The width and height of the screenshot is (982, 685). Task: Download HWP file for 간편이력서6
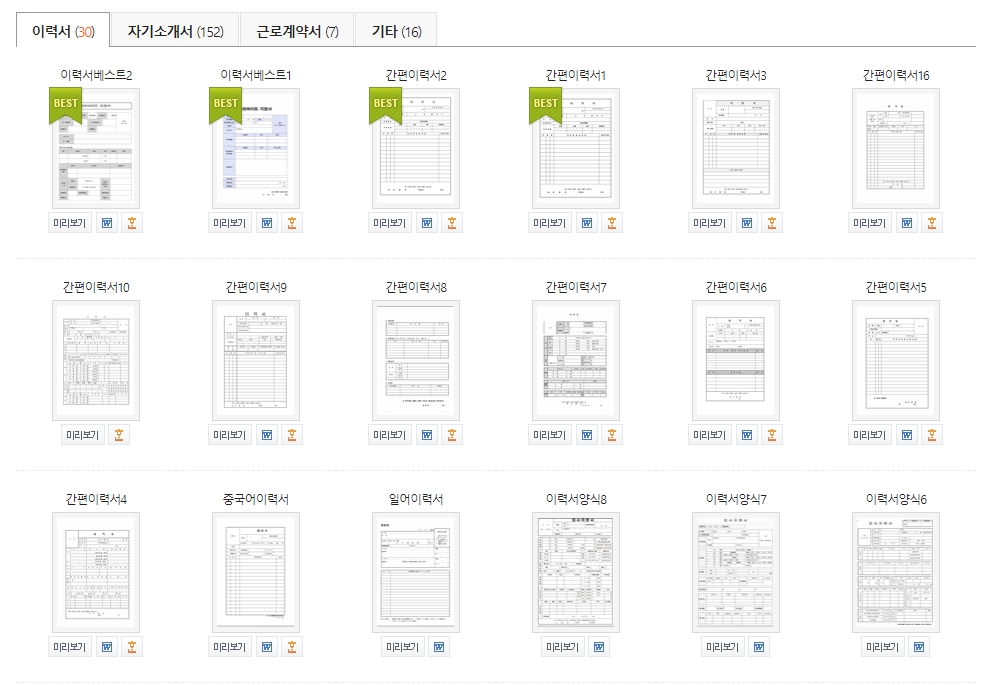pos(772,435)
